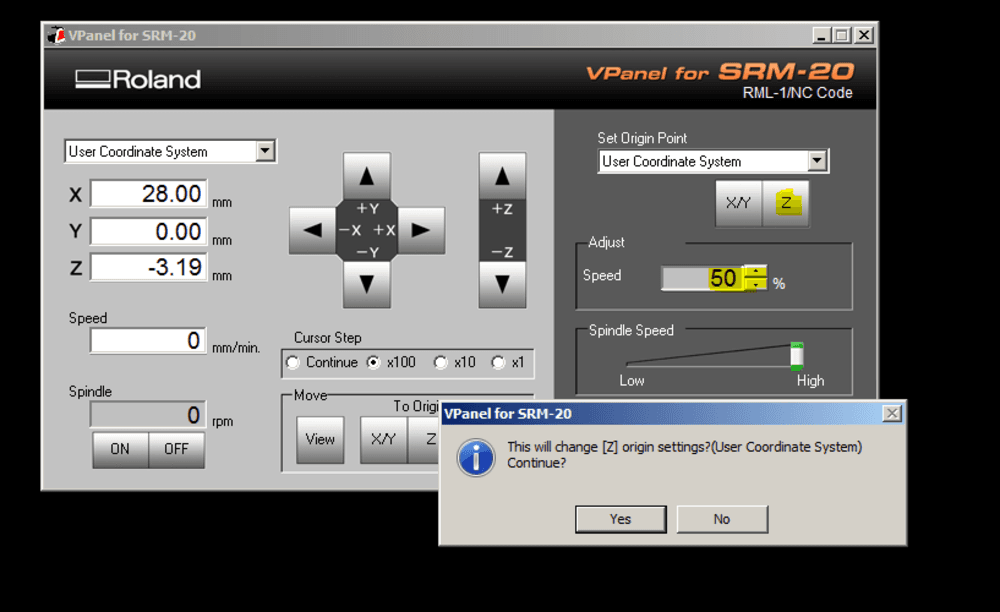Move to View position
1000x612 pixels.
(x=320, y=440)
